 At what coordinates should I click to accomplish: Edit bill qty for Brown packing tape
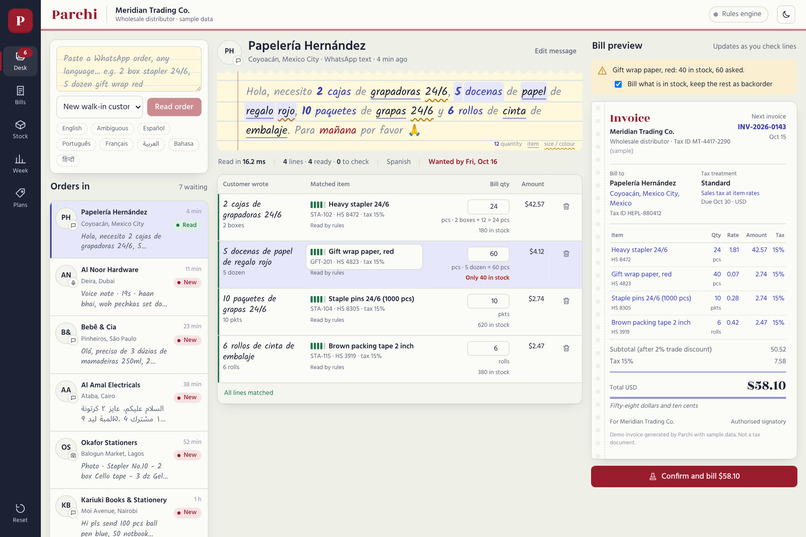488,348
